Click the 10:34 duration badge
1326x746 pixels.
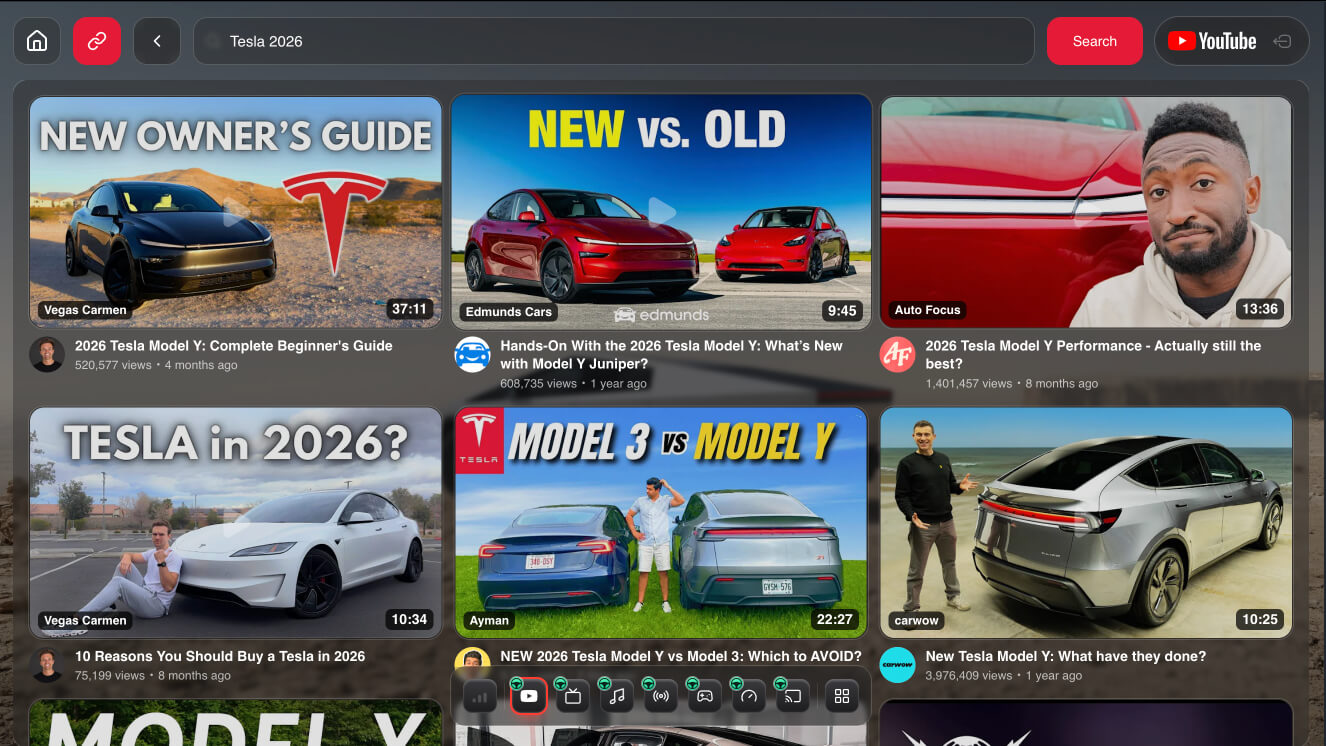tap(409, 619)
